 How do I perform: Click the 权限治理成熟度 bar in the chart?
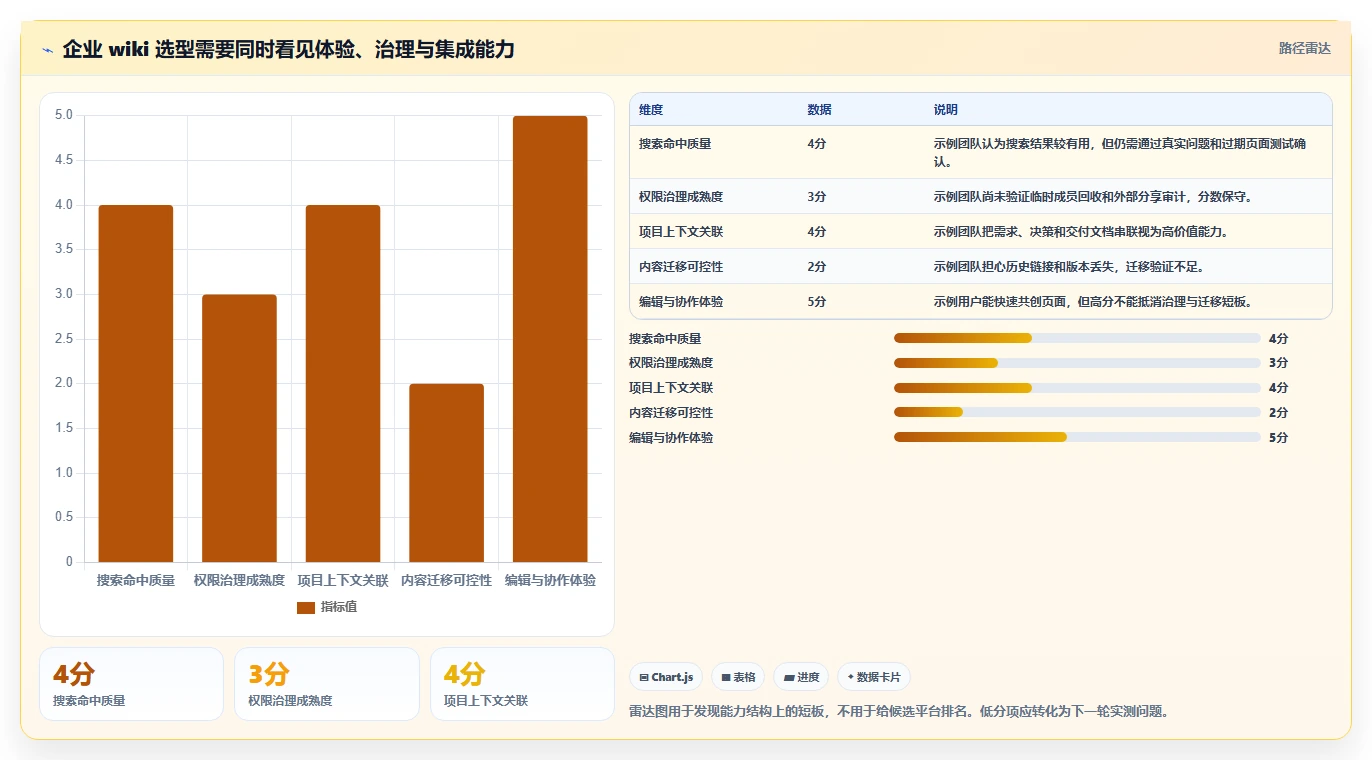[239, 428]
